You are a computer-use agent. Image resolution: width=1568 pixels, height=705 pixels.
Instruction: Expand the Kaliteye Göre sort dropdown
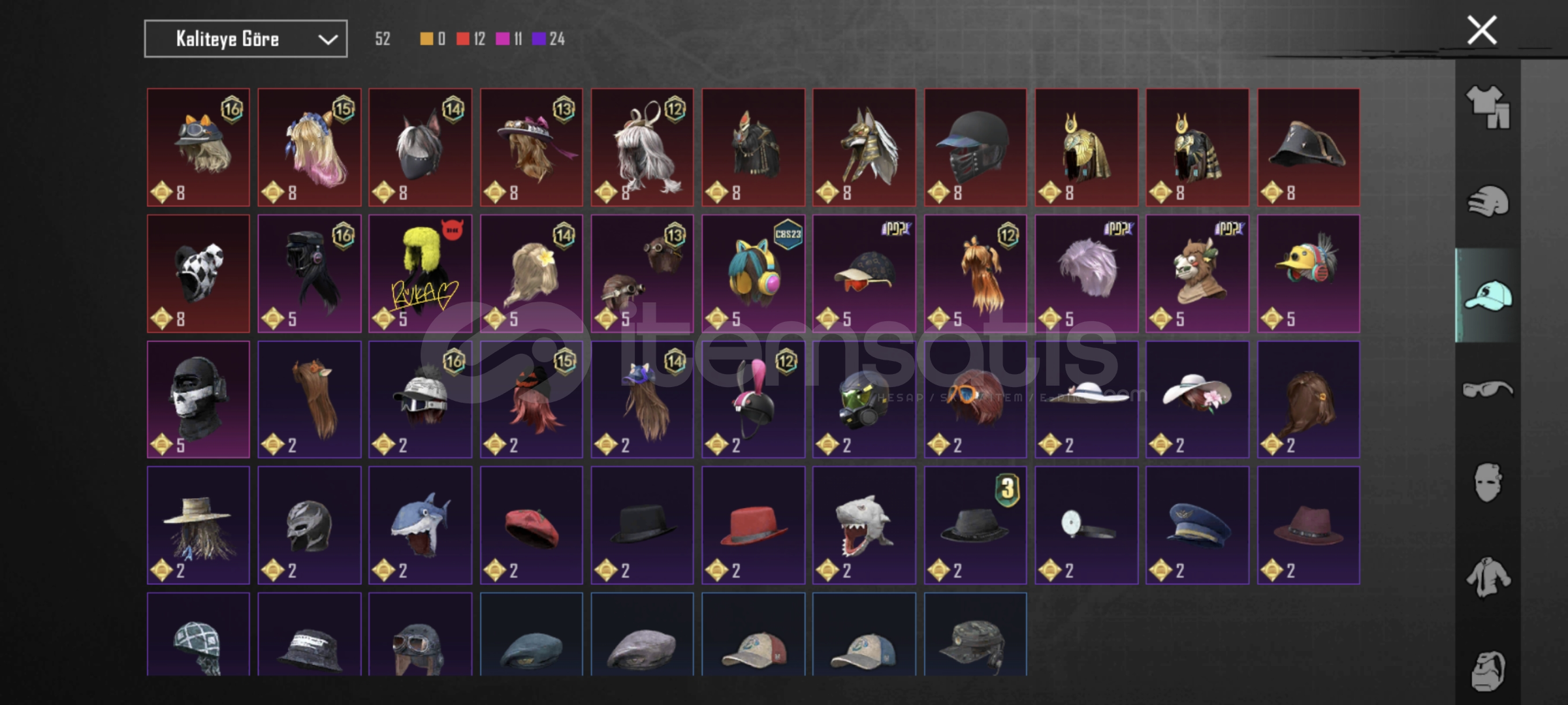click(x=246, y=39)
